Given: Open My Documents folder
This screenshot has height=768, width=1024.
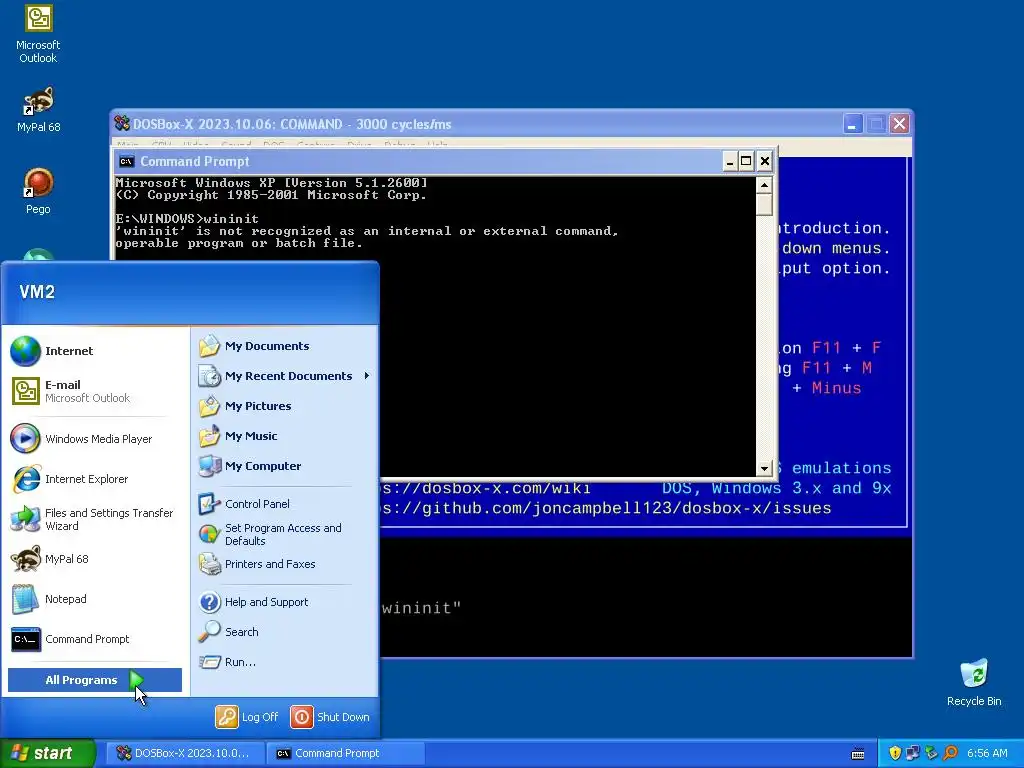Looking at the screenshot, I should (x=285, y=346).
